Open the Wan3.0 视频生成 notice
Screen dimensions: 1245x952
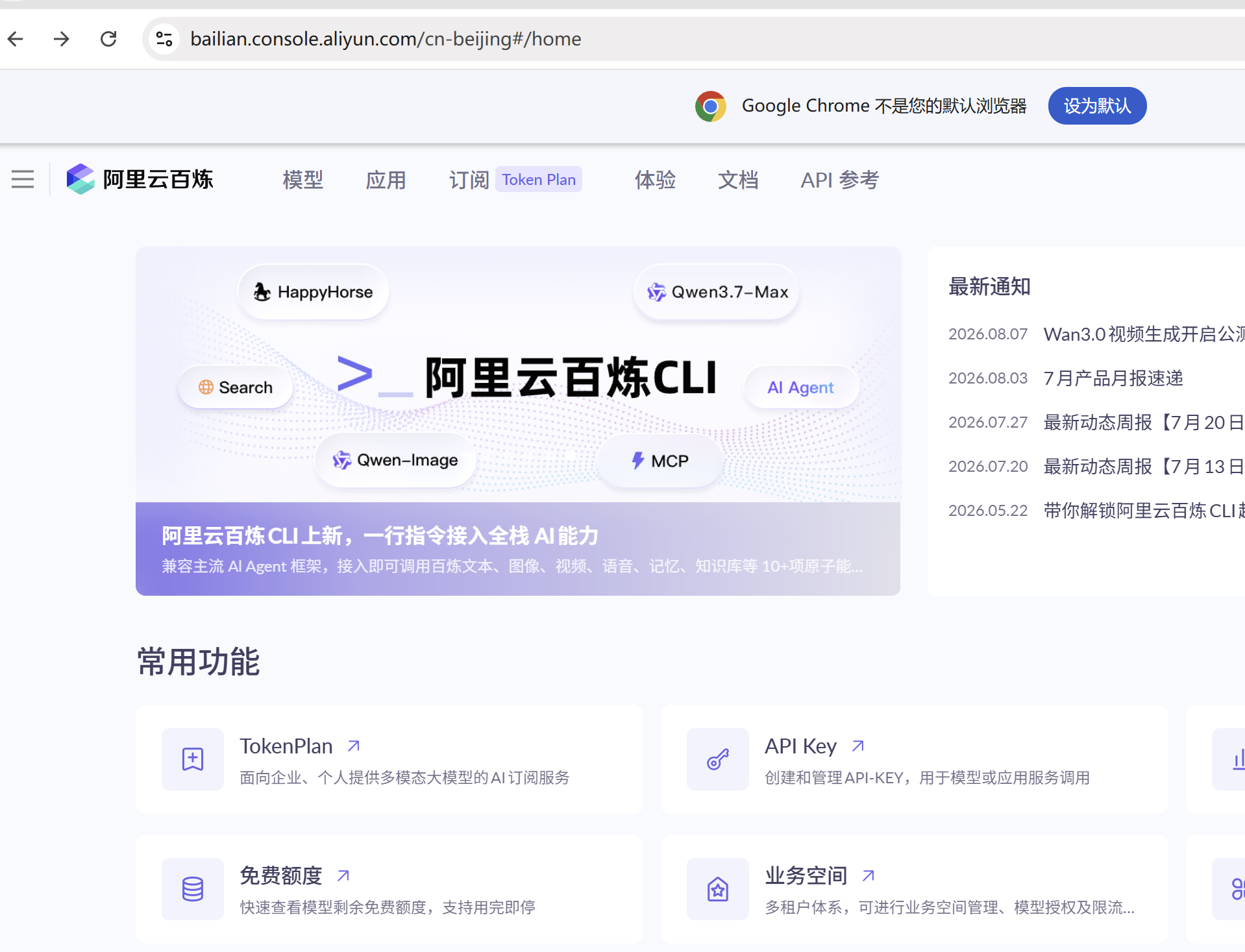tap(1144, 334)
